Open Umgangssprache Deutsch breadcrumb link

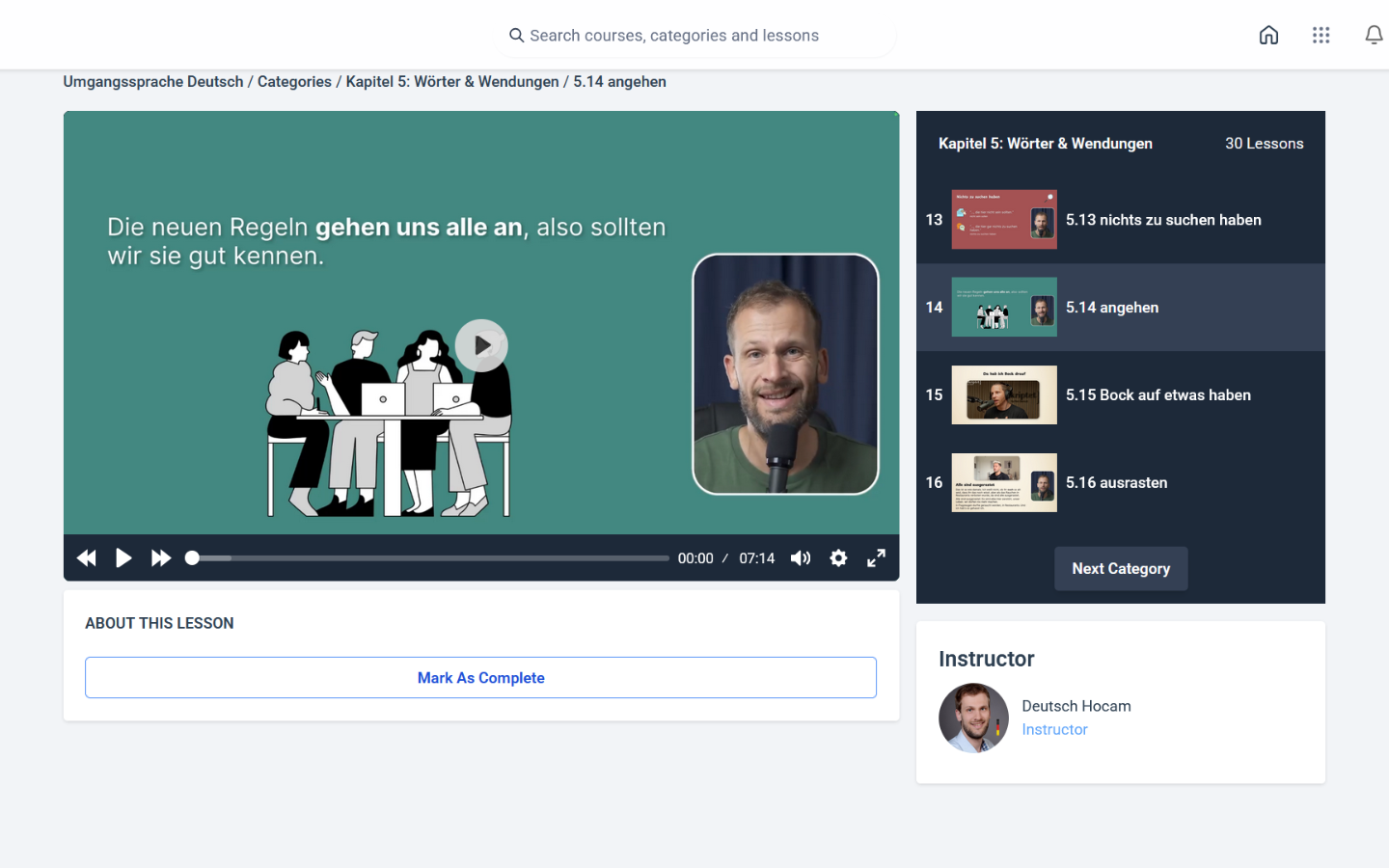pyautogui.click(x=153, y=82)
